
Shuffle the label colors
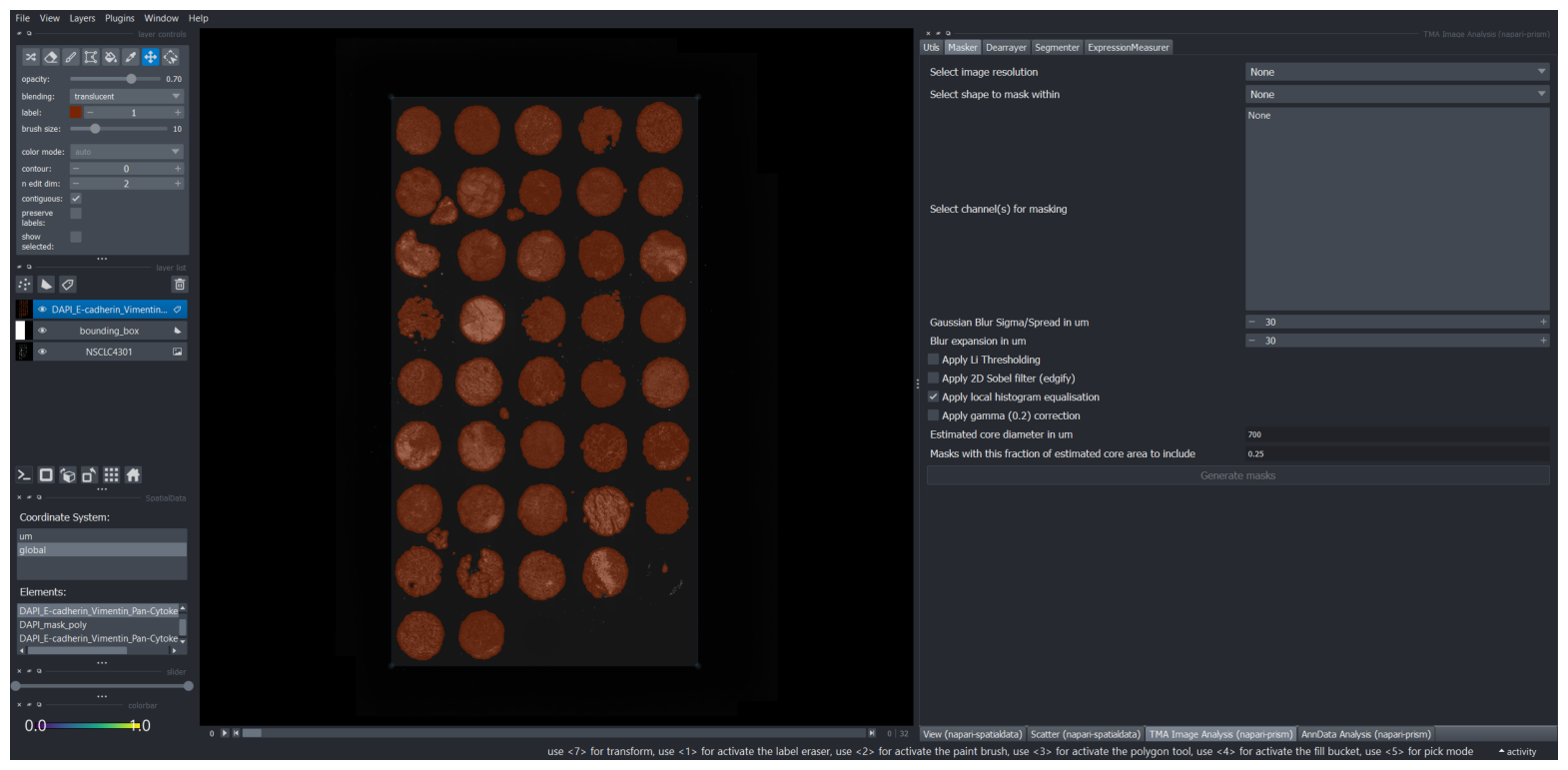tap(31, 57)
